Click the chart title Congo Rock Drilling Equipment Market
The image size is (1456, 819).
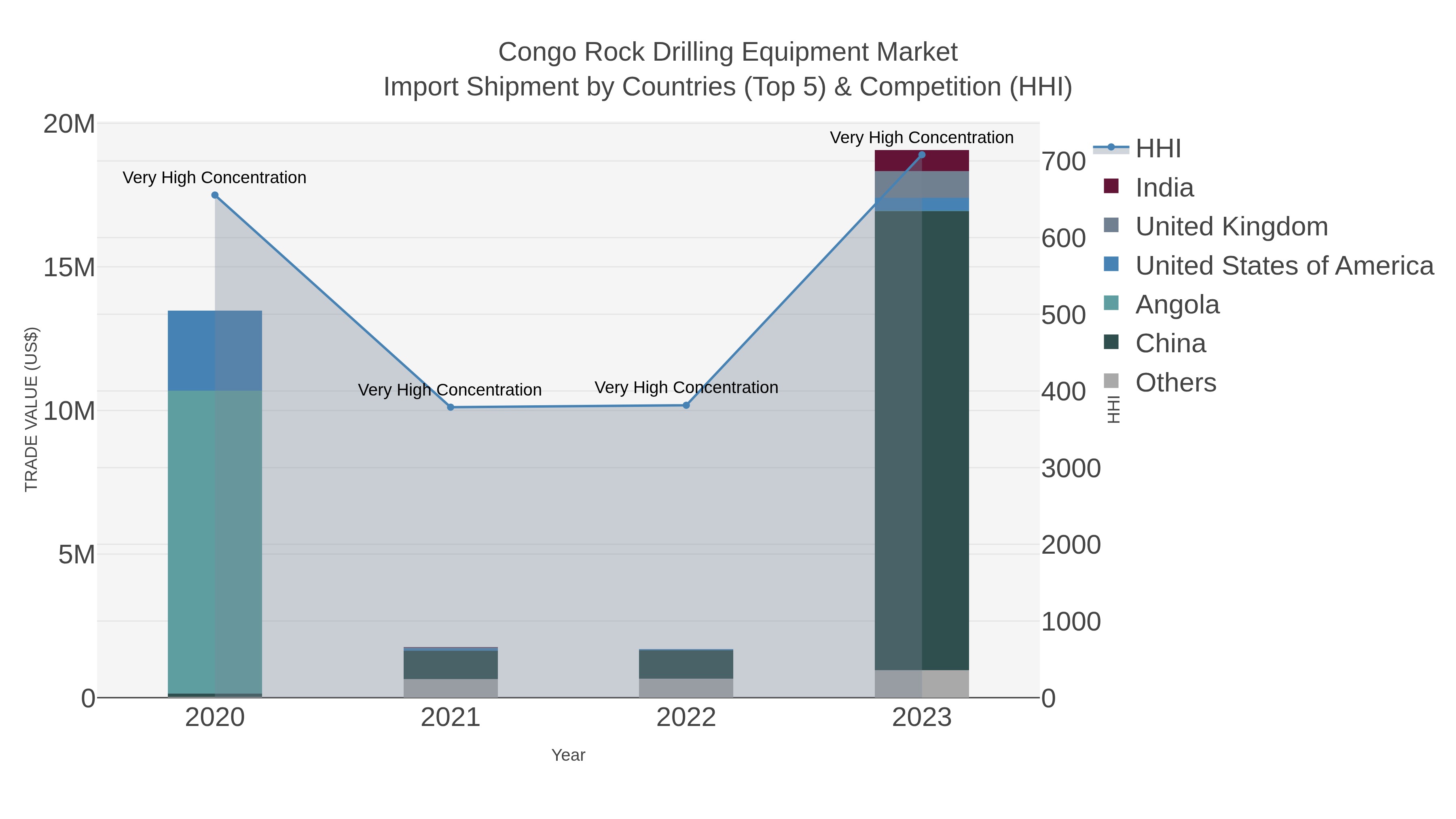click(728, 52)
